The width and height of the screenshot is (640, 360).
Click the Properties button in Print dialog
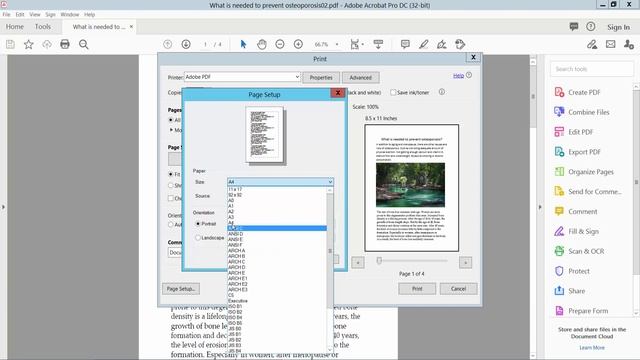pyautogui.click(x=321, y=77)
